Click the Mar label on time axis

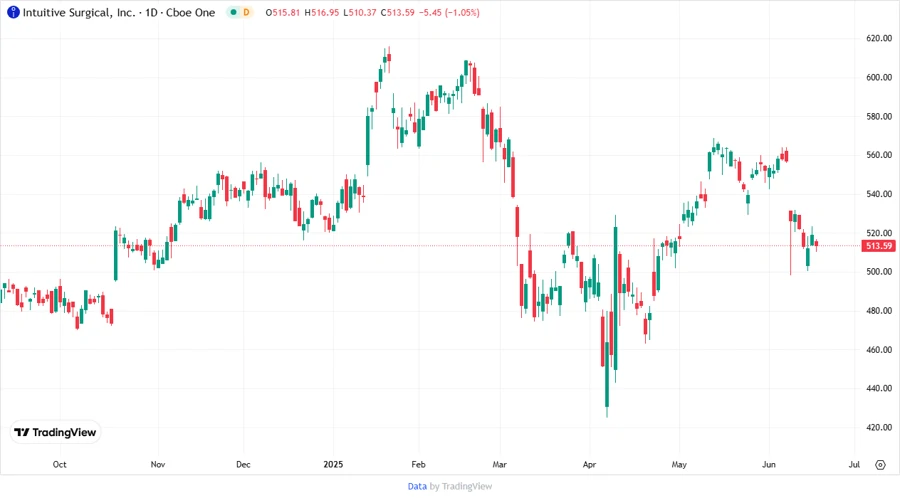point(500,465)
